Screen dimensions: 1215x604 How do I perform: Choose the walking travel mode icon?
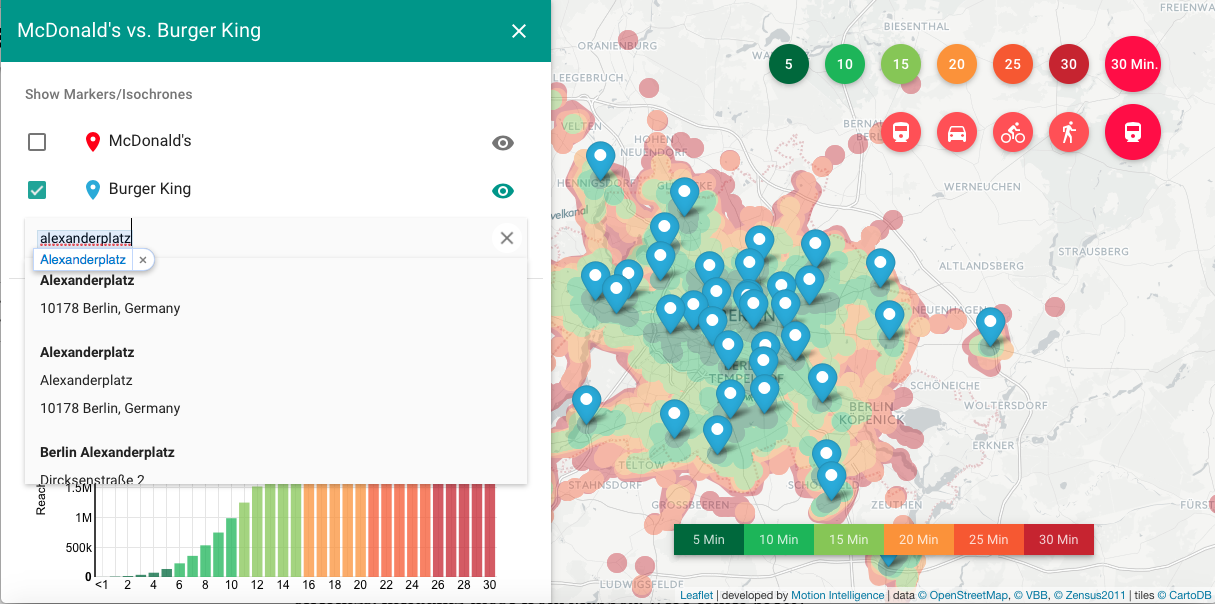click(x=1068, y=132)
